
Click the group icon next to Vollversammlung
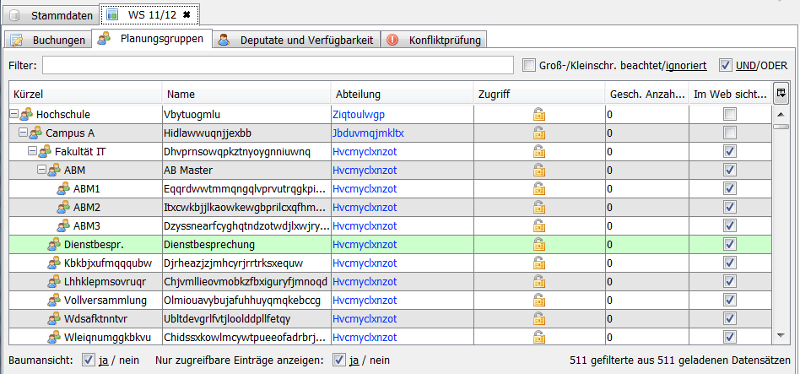click(54, 301)
